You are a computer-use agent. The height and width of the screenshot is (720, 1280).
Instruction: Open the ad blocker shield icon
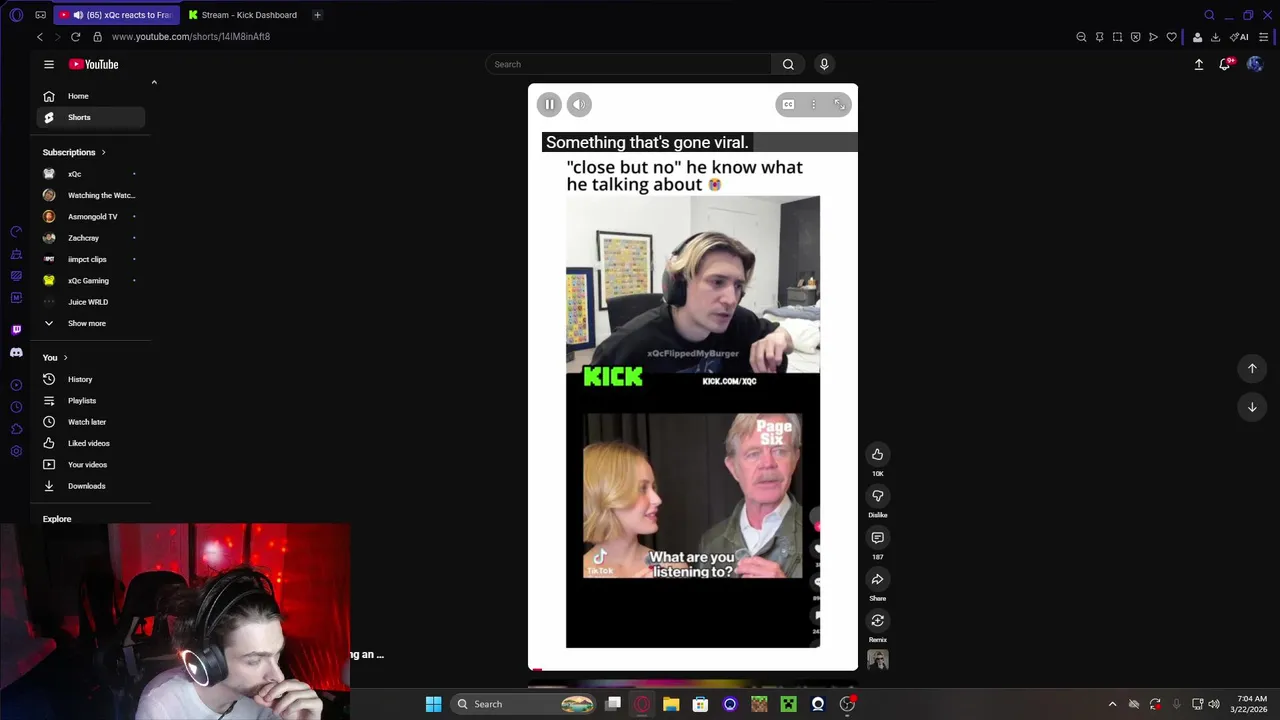pyautogui.click(x=1135, y=37)
